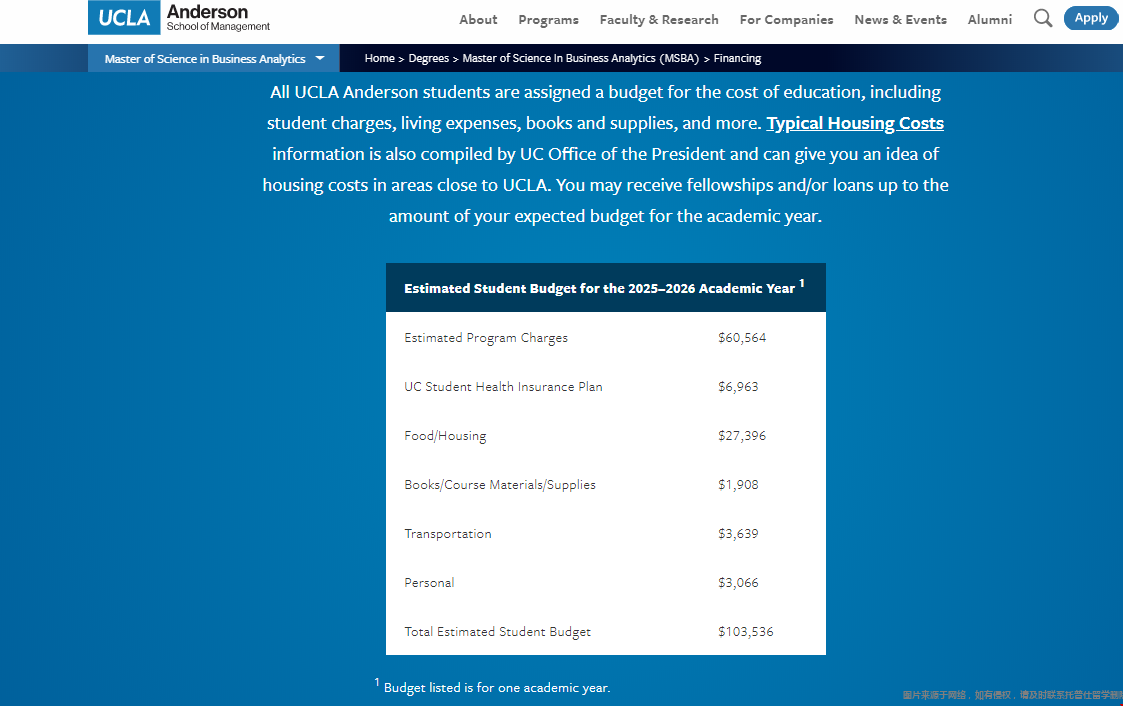
Task: Select the Personal label
Action: pos(429,583)
